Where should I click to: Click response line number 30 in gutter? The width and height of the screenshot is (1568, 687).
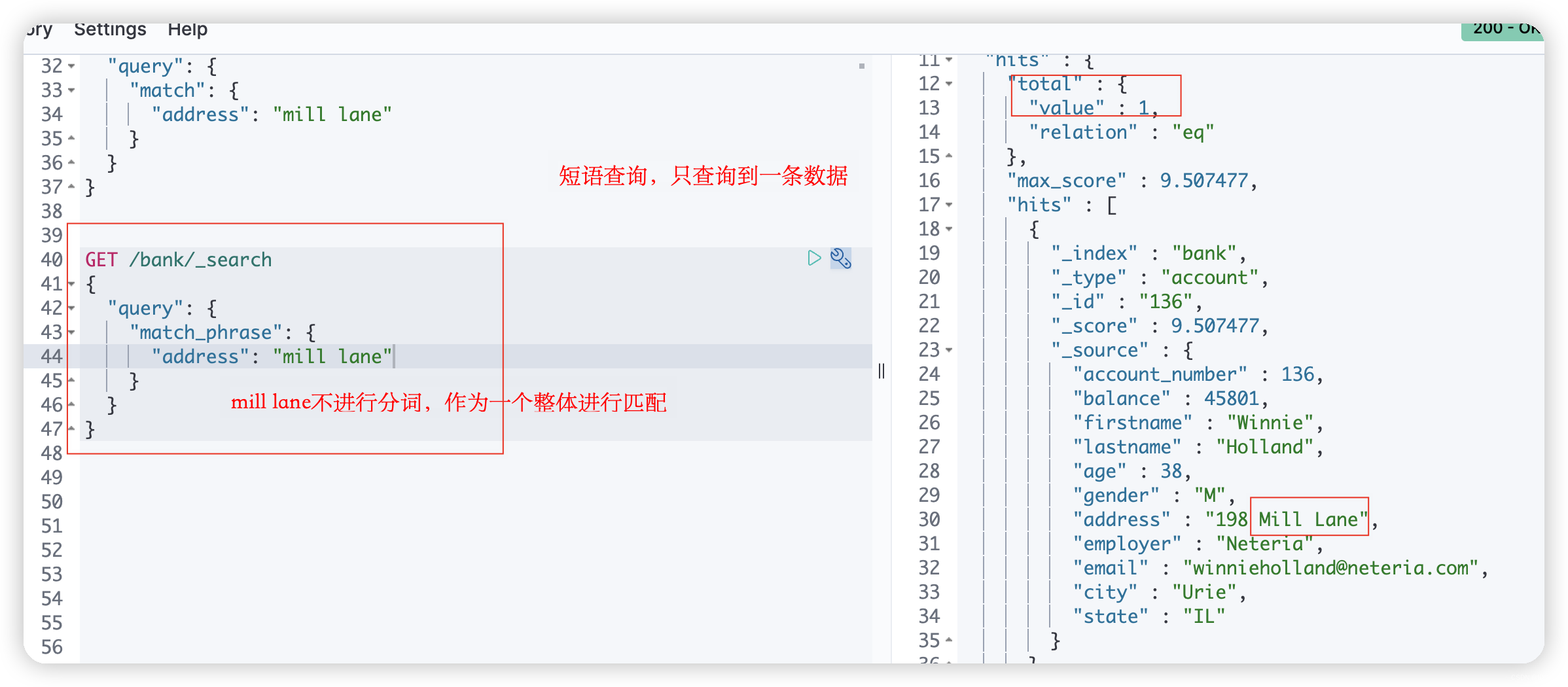point(929,520)
